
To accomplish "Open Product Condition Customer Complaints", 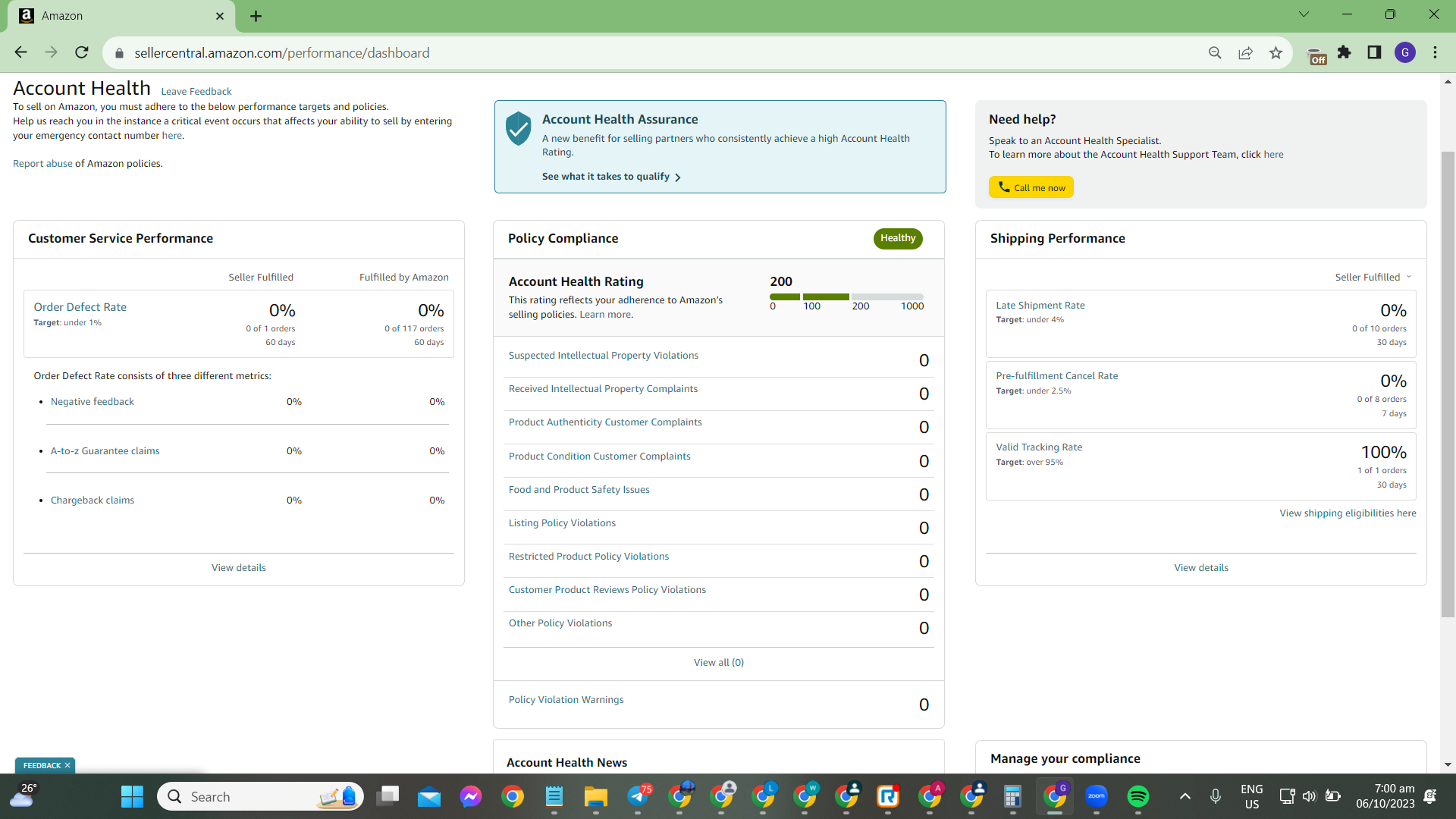I will pos(599,457).
